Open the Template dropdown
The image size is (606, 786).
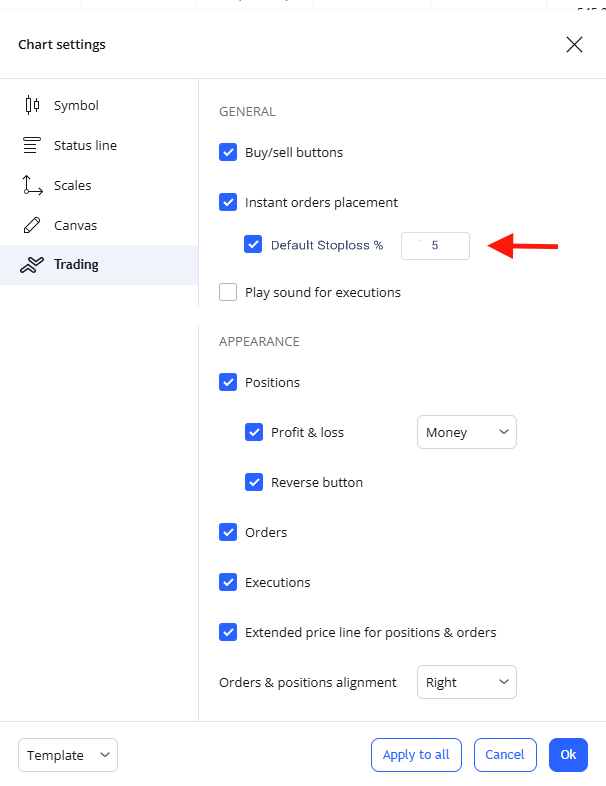(68, 756)
